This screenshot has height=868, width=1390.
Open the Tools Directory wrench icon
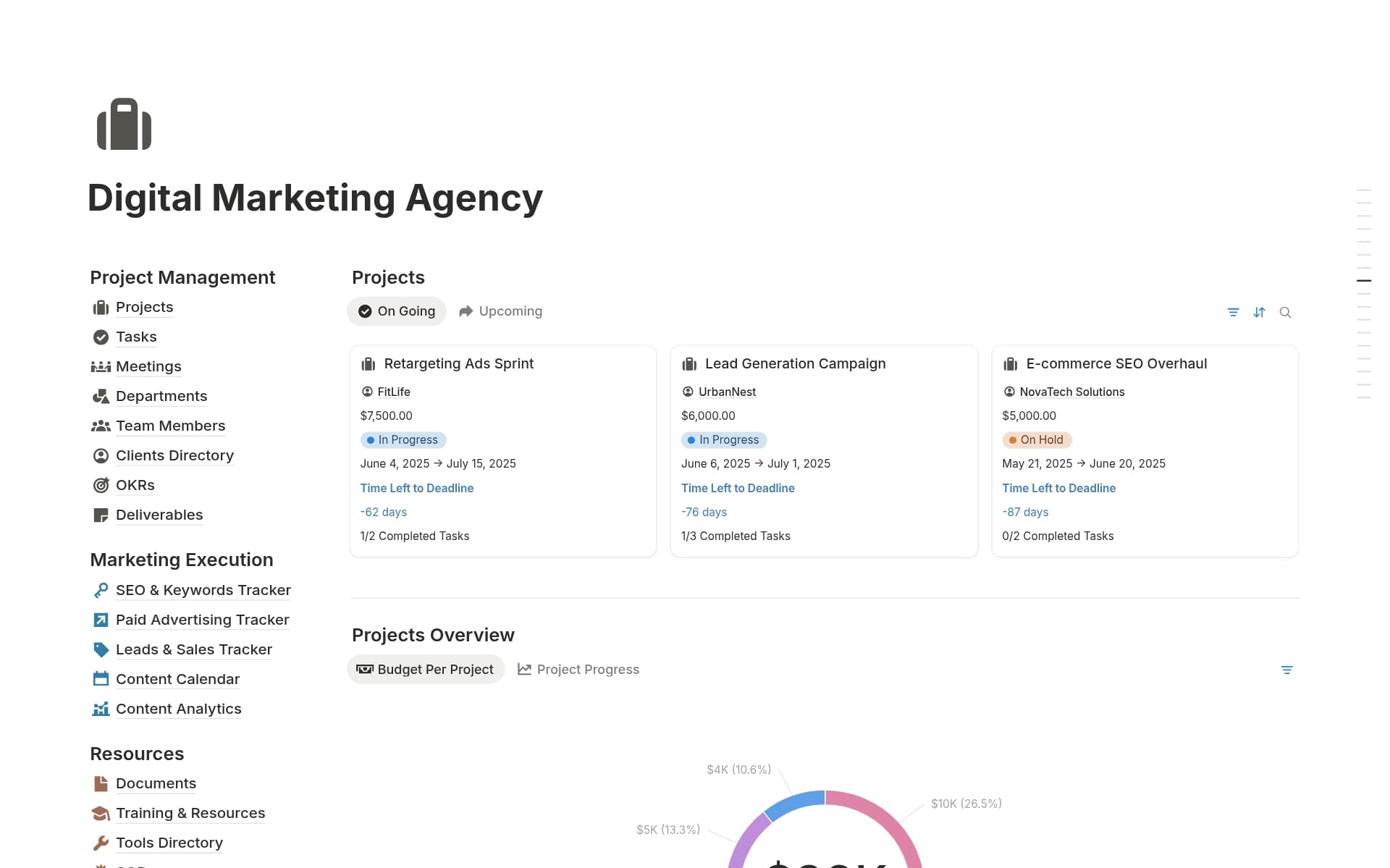100,843
